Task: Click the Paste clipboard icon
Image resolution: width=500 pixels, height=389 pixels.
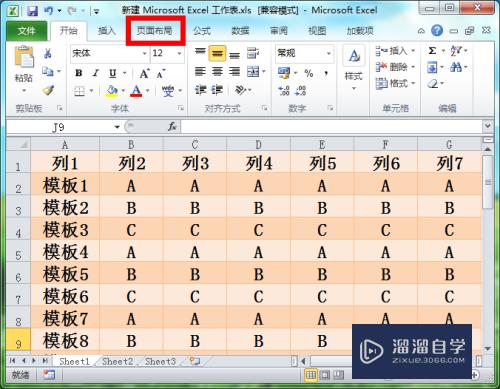Action: click(x=24, y=58)
